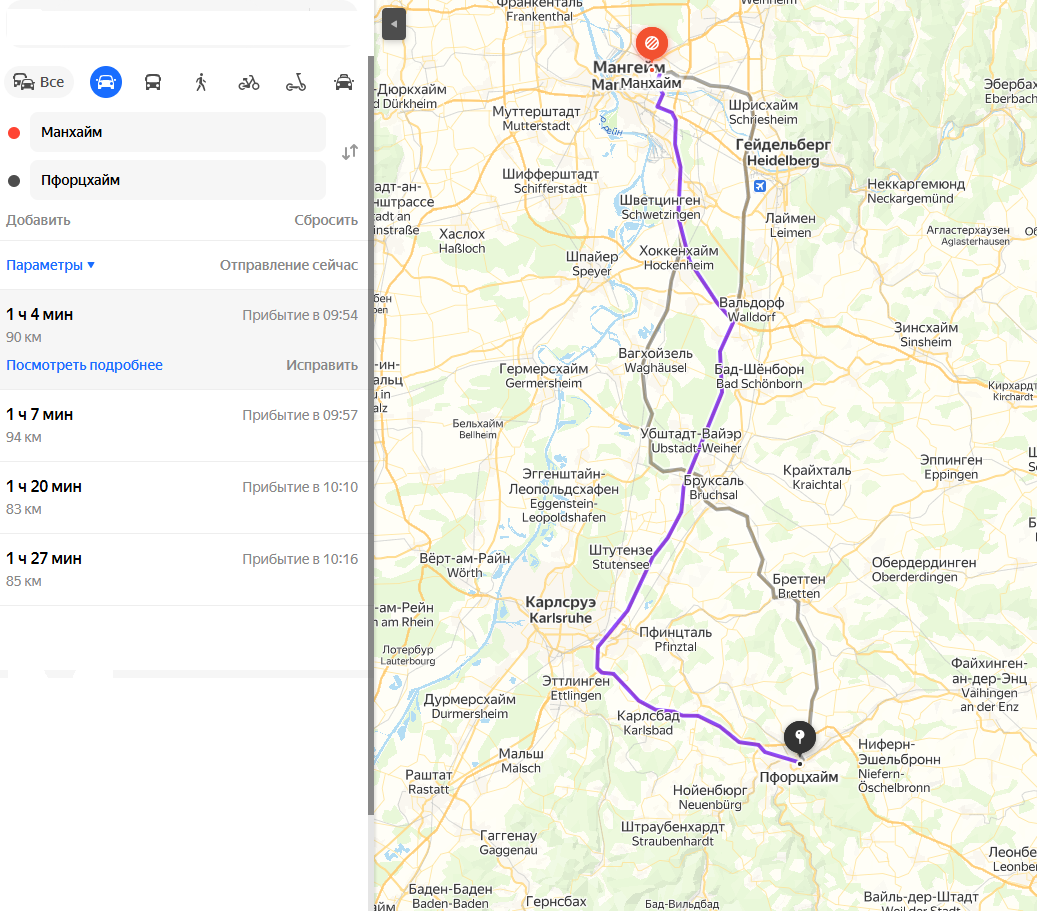
Task: Click the red Mannheim start map marker
Action: (651, 44)
